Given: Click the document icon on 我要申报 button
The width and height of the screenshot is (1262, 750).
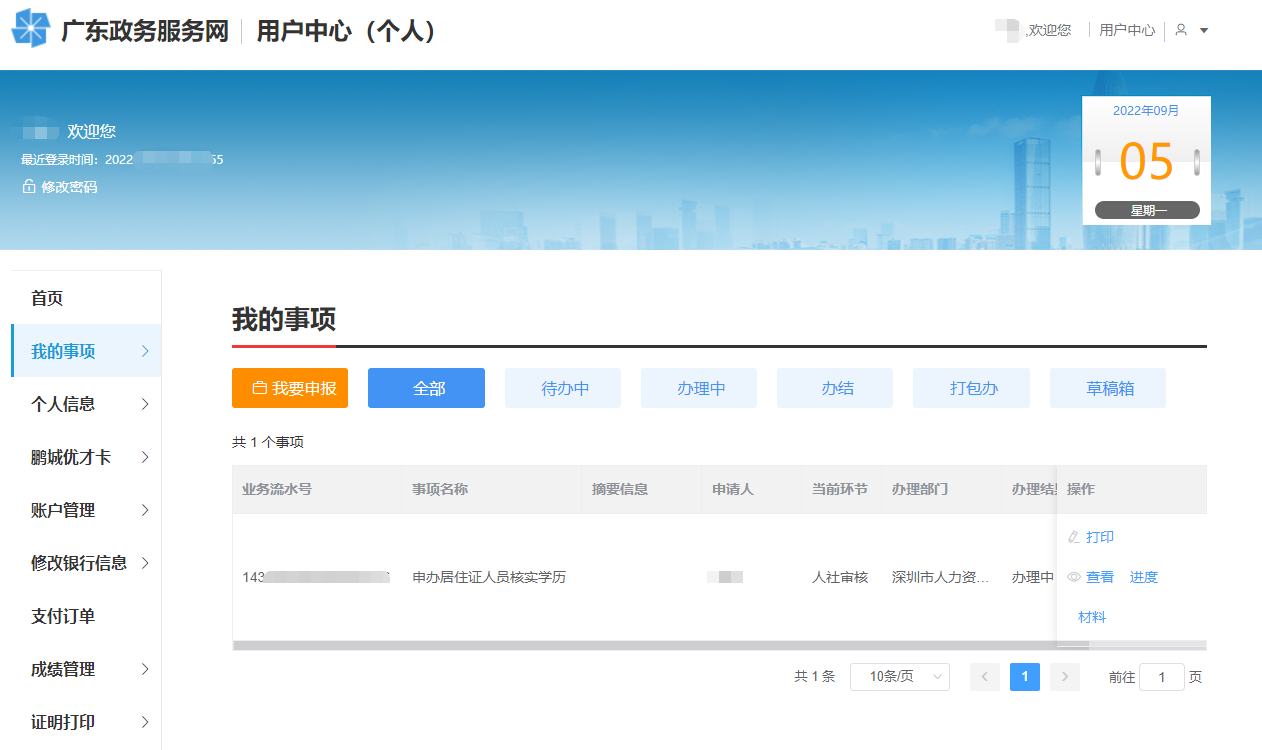Looking at the screenshot, I should click(260, 387).
